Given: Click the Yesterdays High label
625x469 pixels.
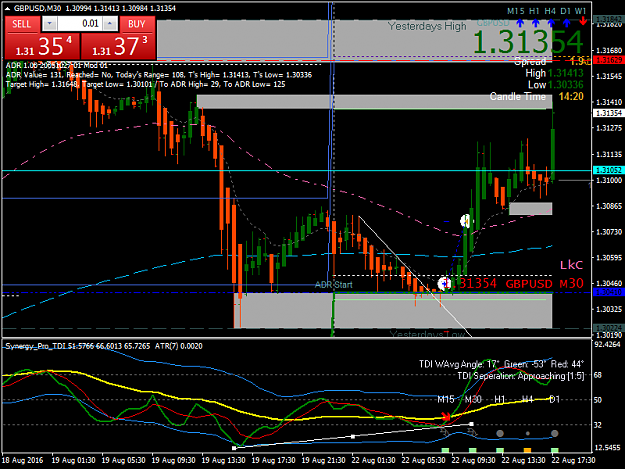Looking at the screenshot, I should [427, 26].
